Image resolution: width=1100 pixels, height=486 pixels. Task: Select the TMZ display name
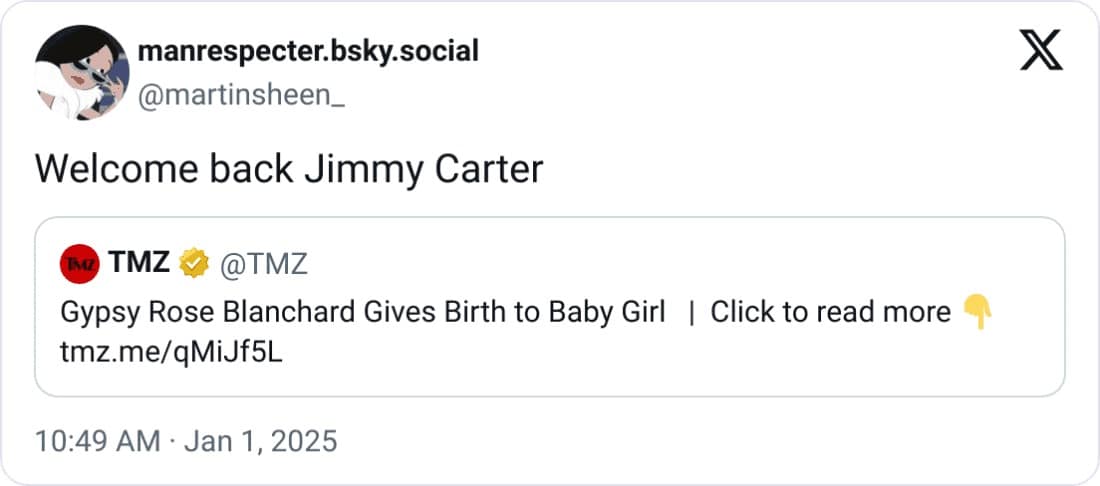point(139,264)
